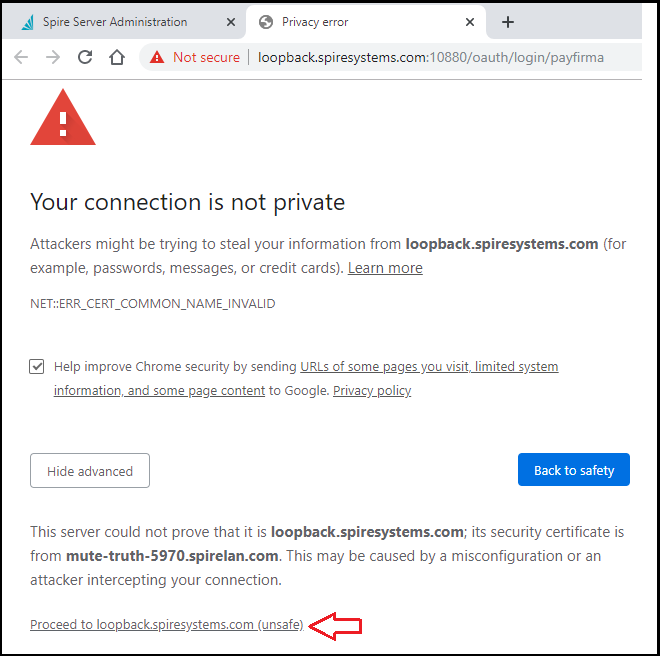The width and height of the screenshot is (660, 656).
Task: Click the large red warning triangle
Action: tap(63, 117)
